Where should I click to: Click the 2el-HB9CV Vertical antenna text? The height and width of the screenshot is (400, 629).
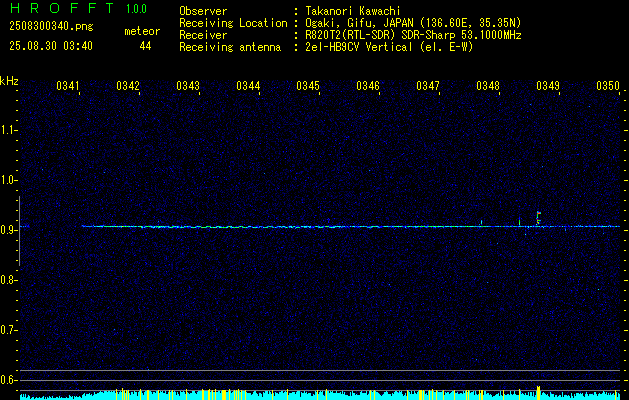pyautogui.click(x=389, y=47)
